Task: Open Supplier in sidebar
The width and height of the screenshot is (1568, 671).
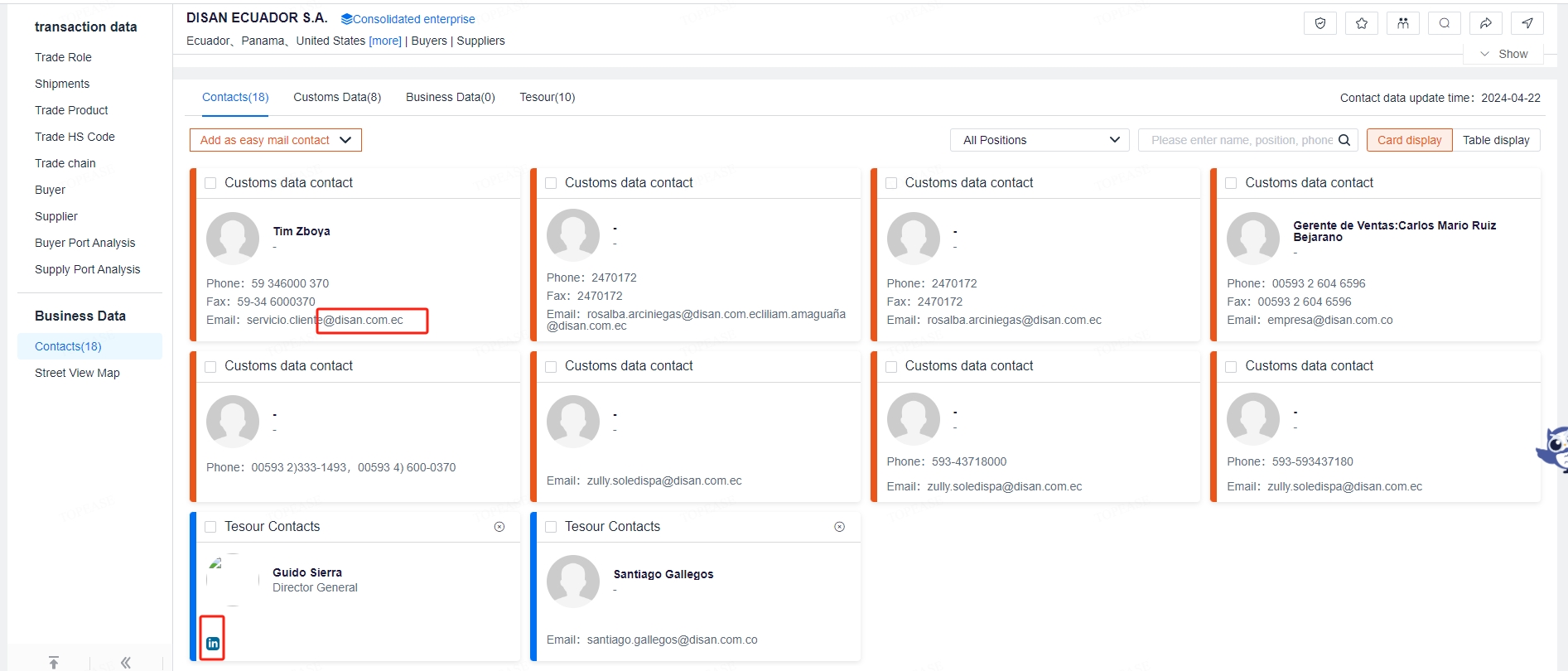Action: [56, 216]
